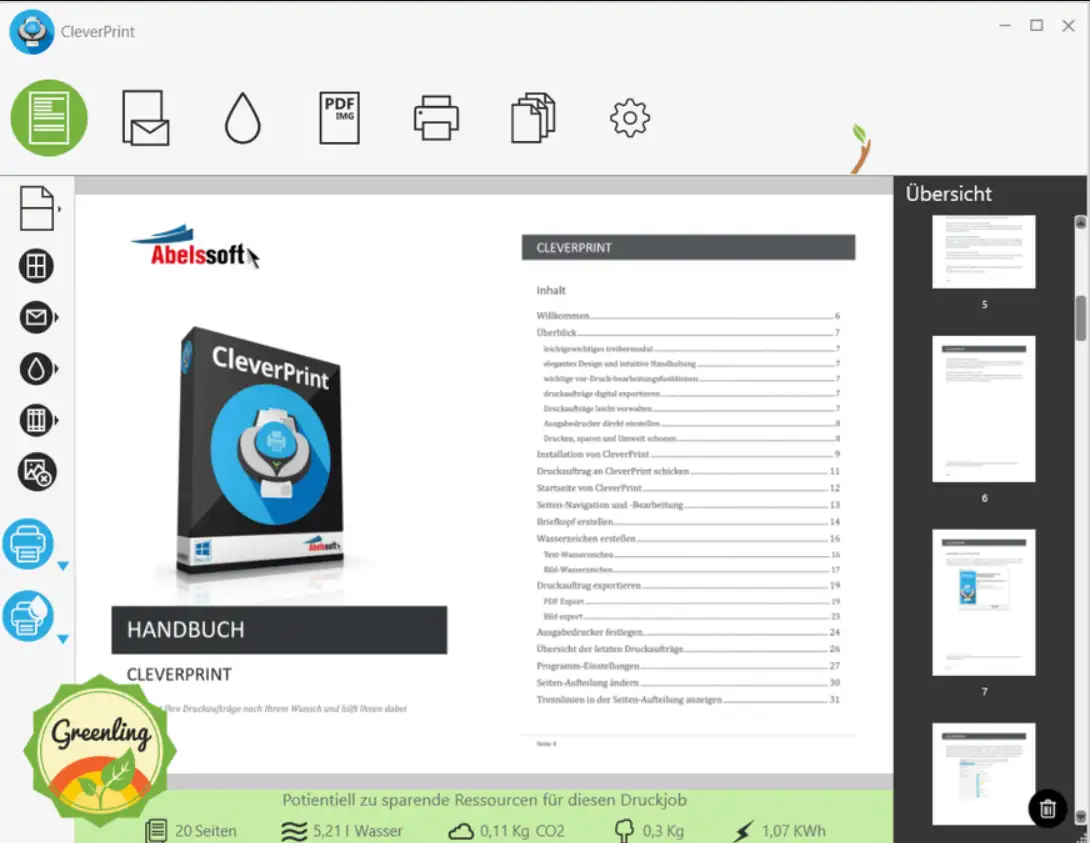Click the overview panel scrollbar thumb
This screenshot has width=1090, height=843.
click(x=1080, y=318)
